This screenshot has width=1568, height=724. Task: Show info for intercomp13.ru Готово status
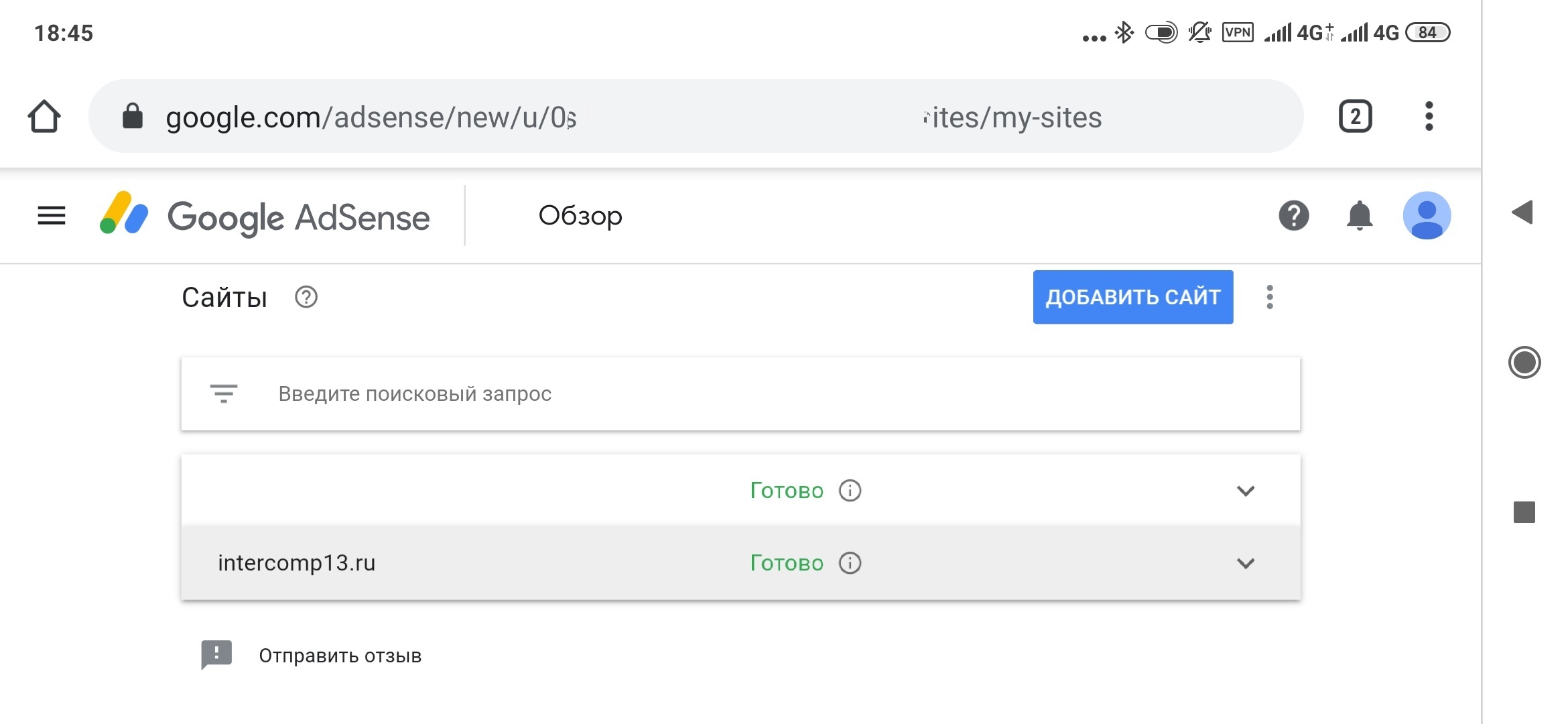pyautogui.click(x=850, y=563)
